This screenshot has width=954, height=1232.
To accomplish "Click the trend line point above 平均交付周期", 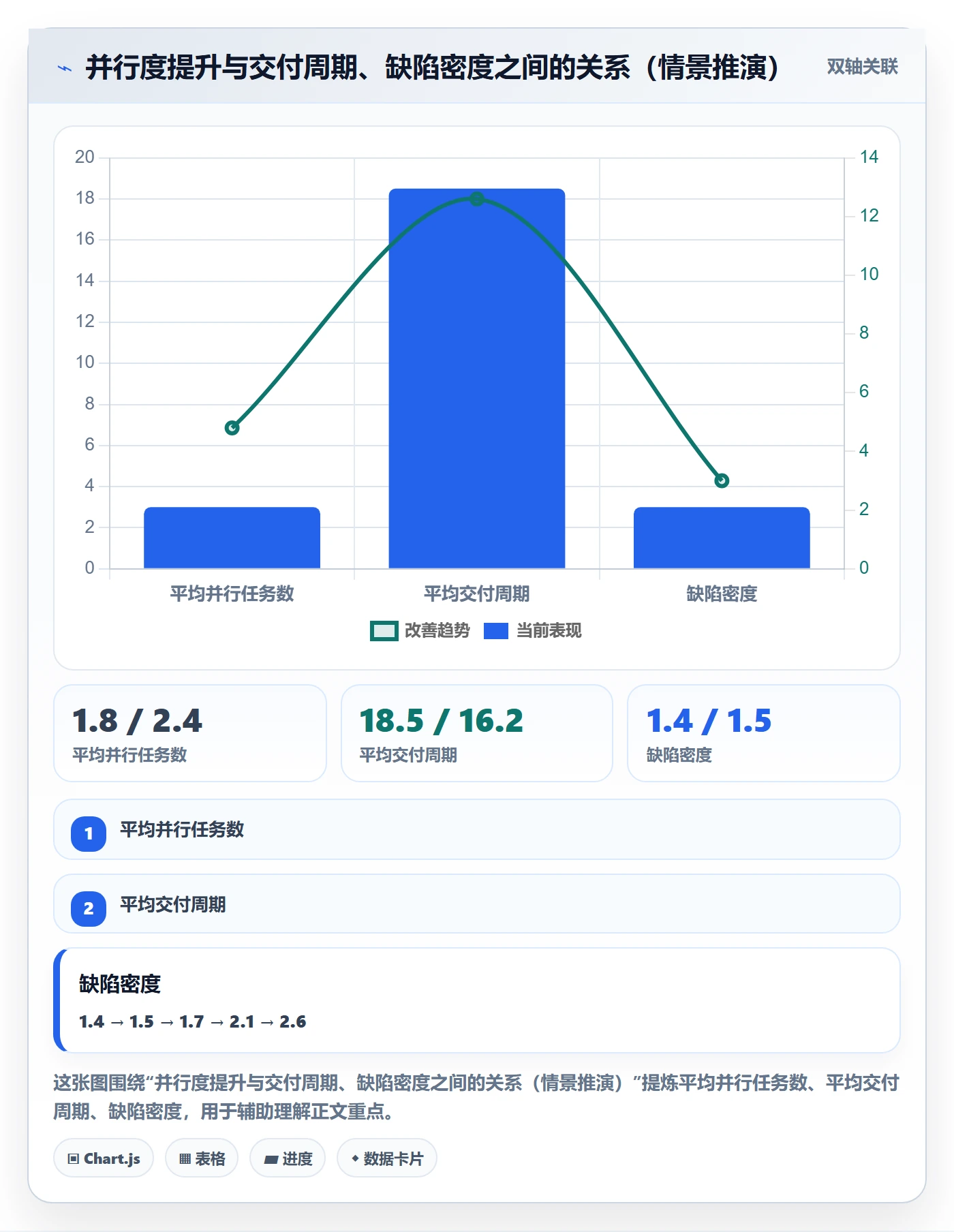I will pos(477,199).
